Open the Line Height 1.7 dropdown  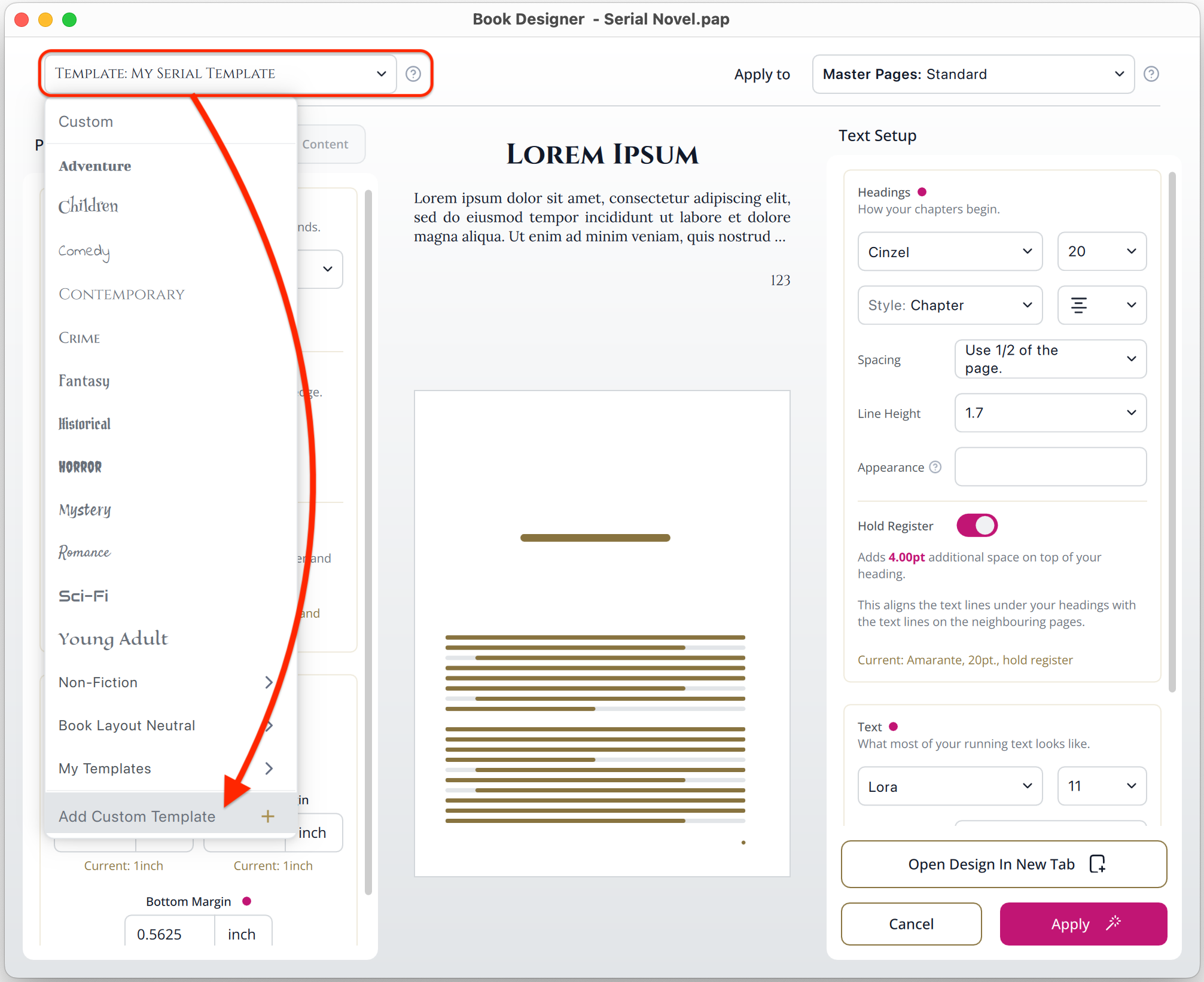pyautogui.click(x=1050, y=413)
